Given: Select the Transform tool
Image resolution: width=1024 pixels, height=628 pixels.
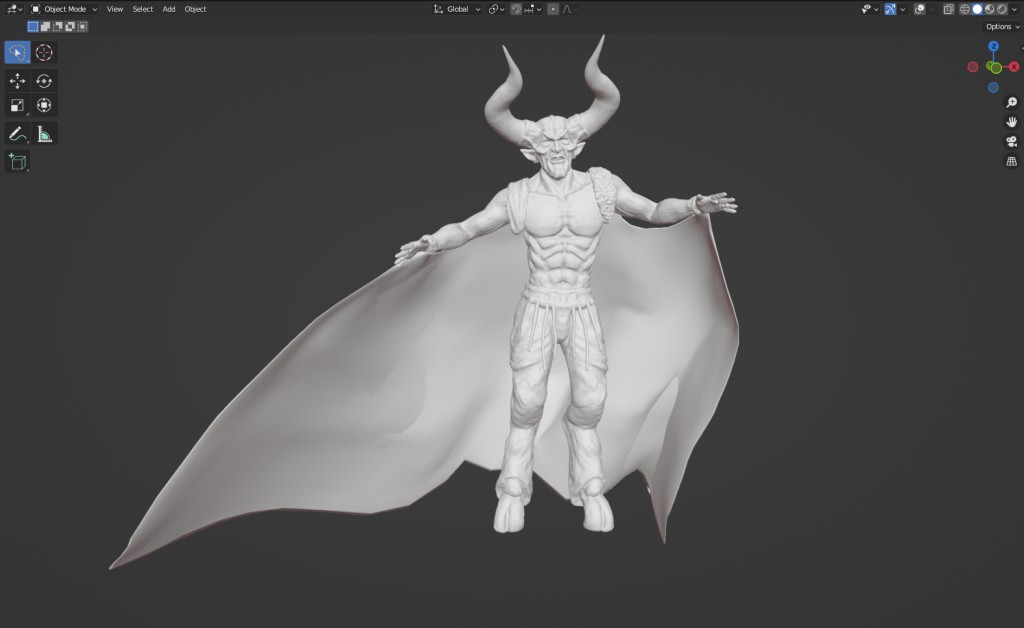Looking at the screenshot, I should 44,105.
